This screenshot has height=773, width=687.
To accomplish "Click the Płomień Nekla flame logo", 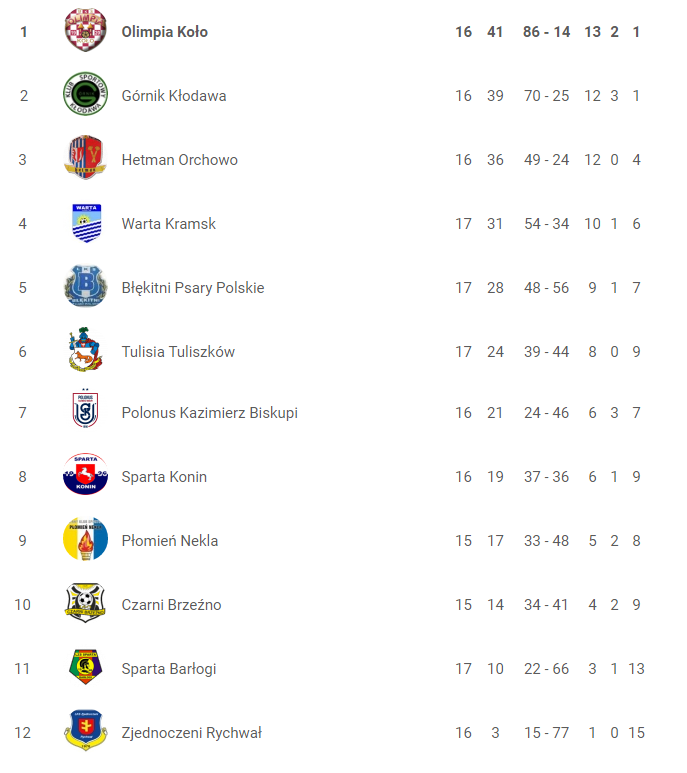I will click(85, 539).
